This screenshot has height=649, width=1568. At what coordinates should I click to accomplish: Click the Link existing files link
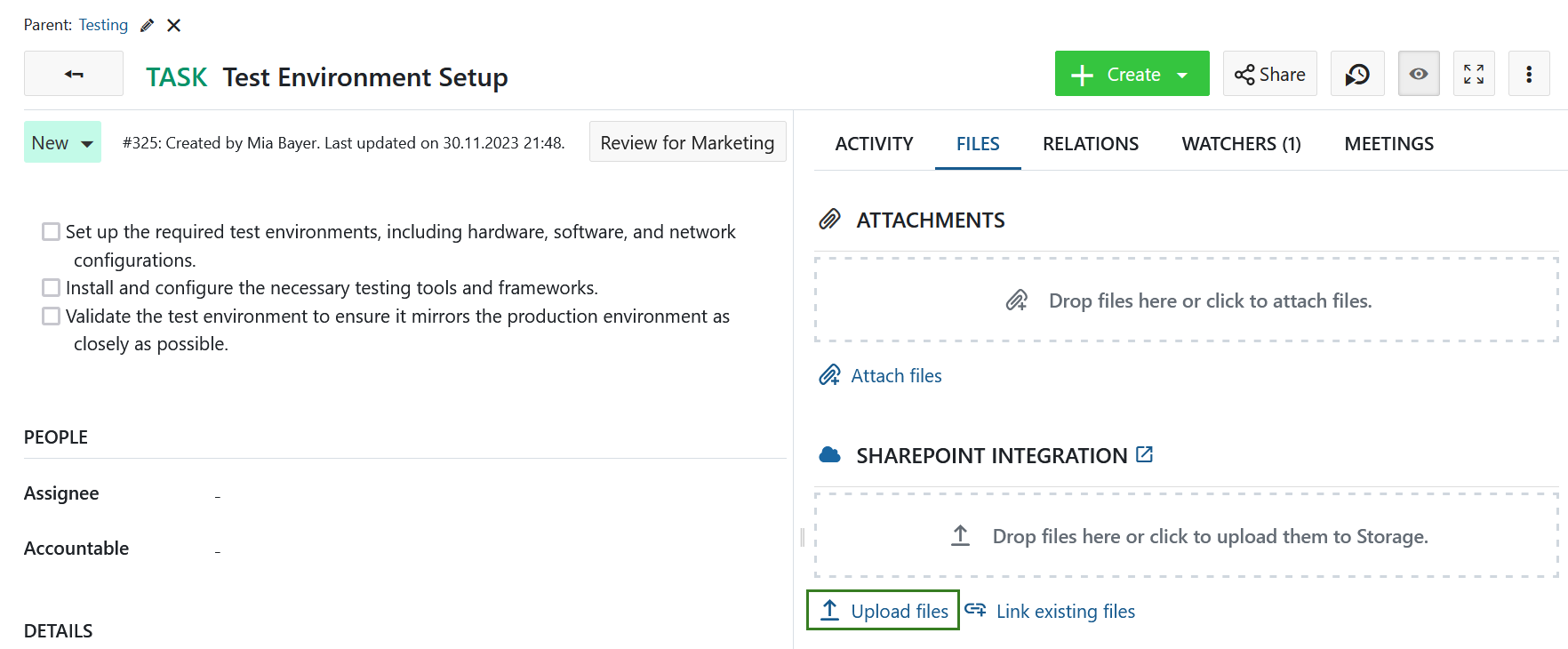point(1065,612)
